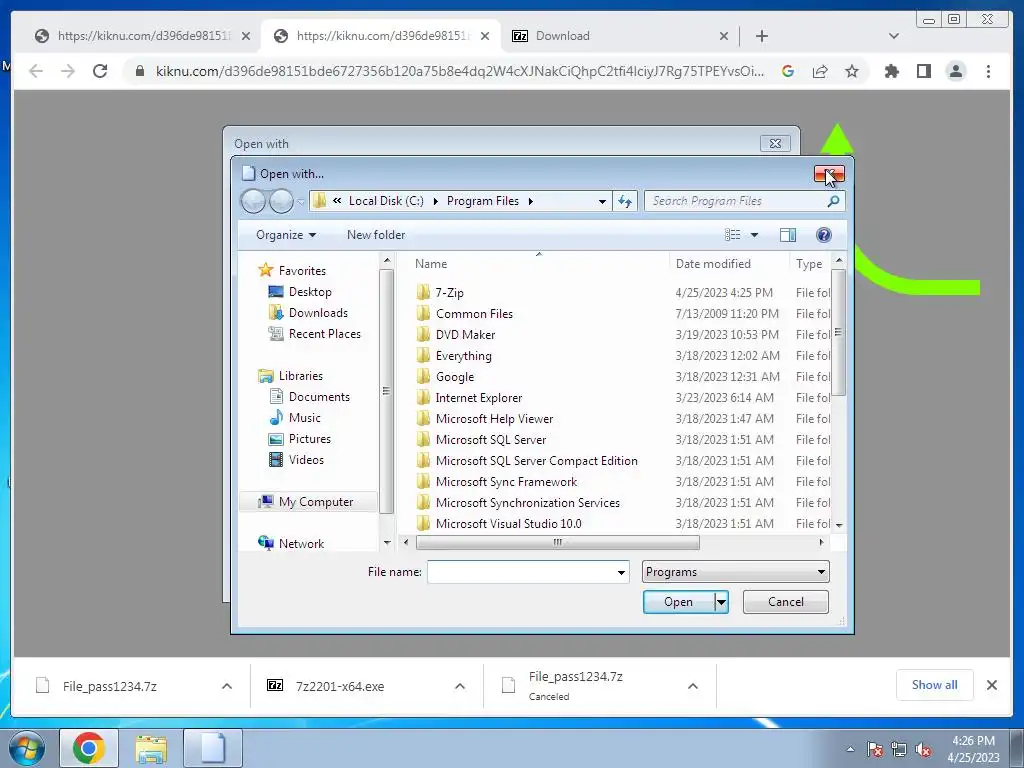The image size is (1024, 768).
Task: Open Windows Explorer from taskbar
Action: (151, 748)
